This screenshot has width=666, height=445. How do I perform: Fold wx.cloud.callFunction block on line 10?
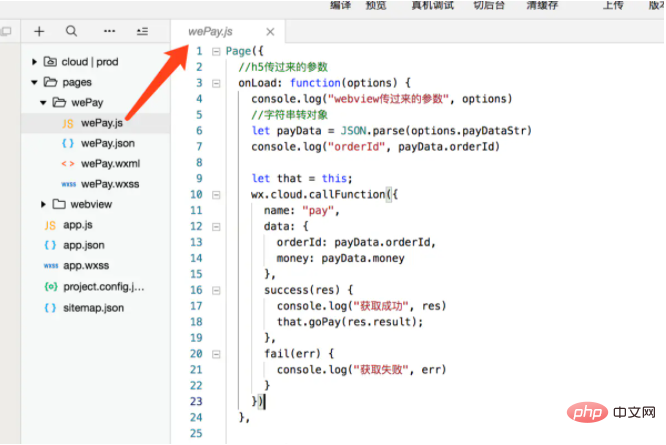216,195
